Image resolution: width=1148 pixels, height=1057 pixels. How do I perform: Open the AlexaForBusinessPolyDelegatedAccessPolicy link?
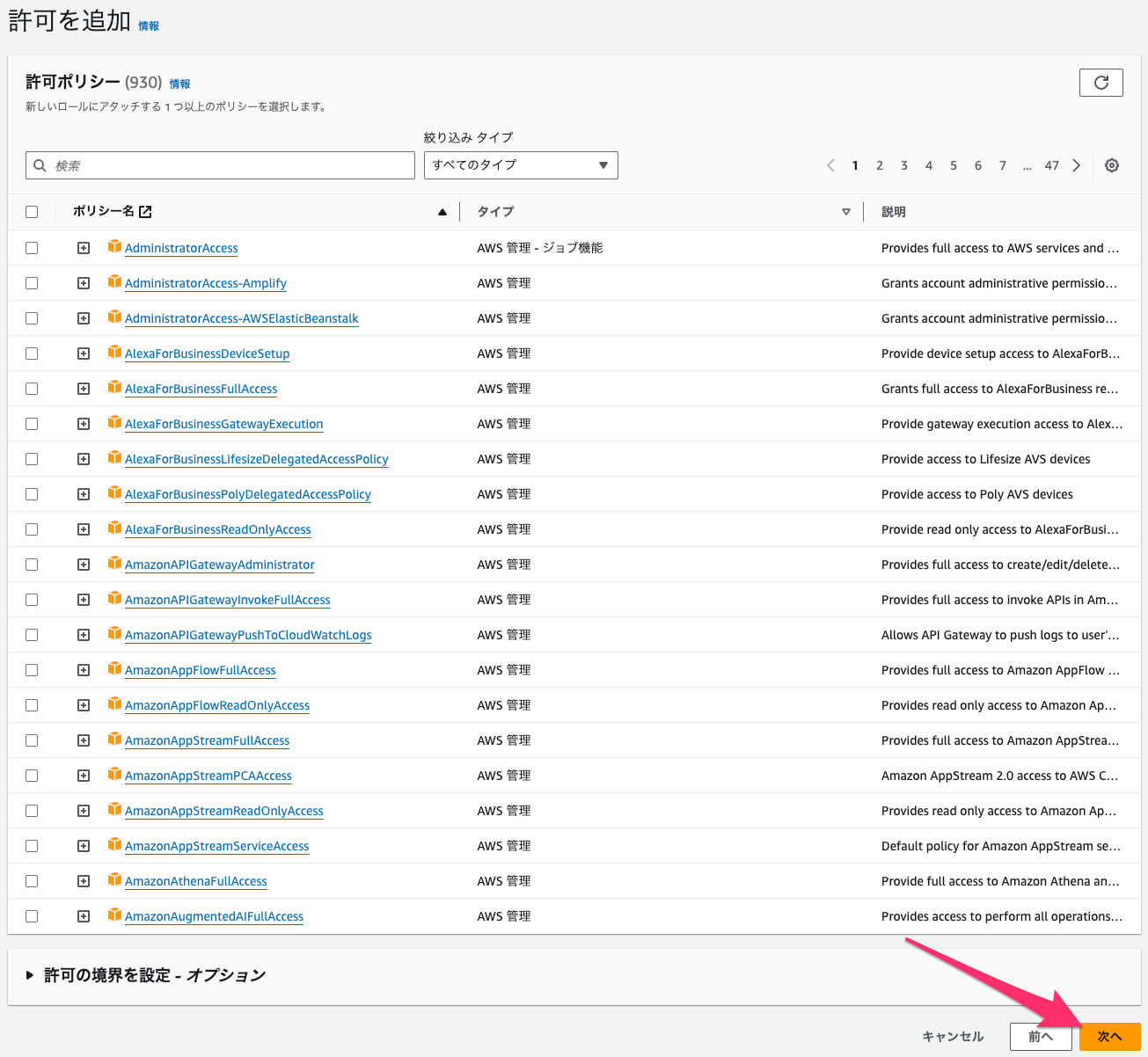click(248, 494)
